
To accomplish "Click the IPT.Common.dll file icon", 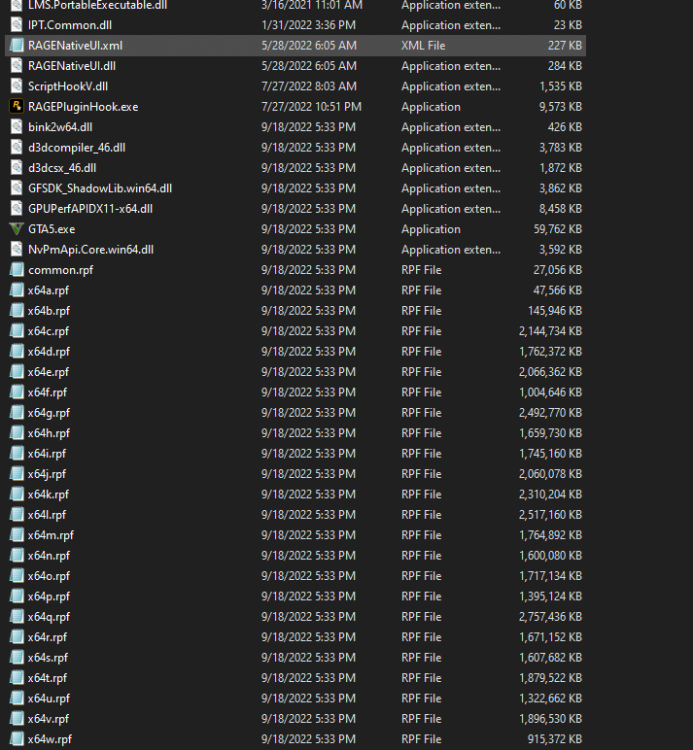I will [16, 25].
